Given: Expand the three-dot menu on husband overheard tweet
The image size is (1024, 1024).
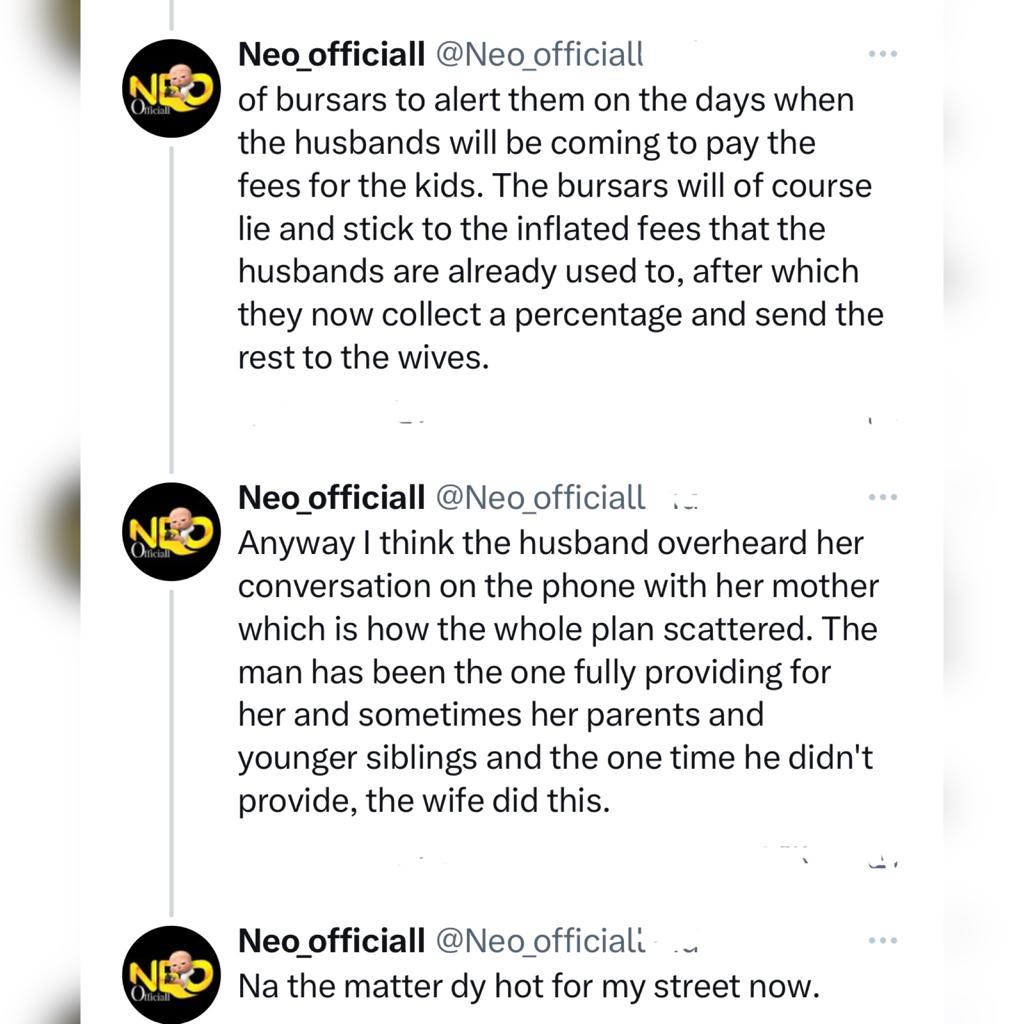Looking at the screenshot, I should pos(882,497).
